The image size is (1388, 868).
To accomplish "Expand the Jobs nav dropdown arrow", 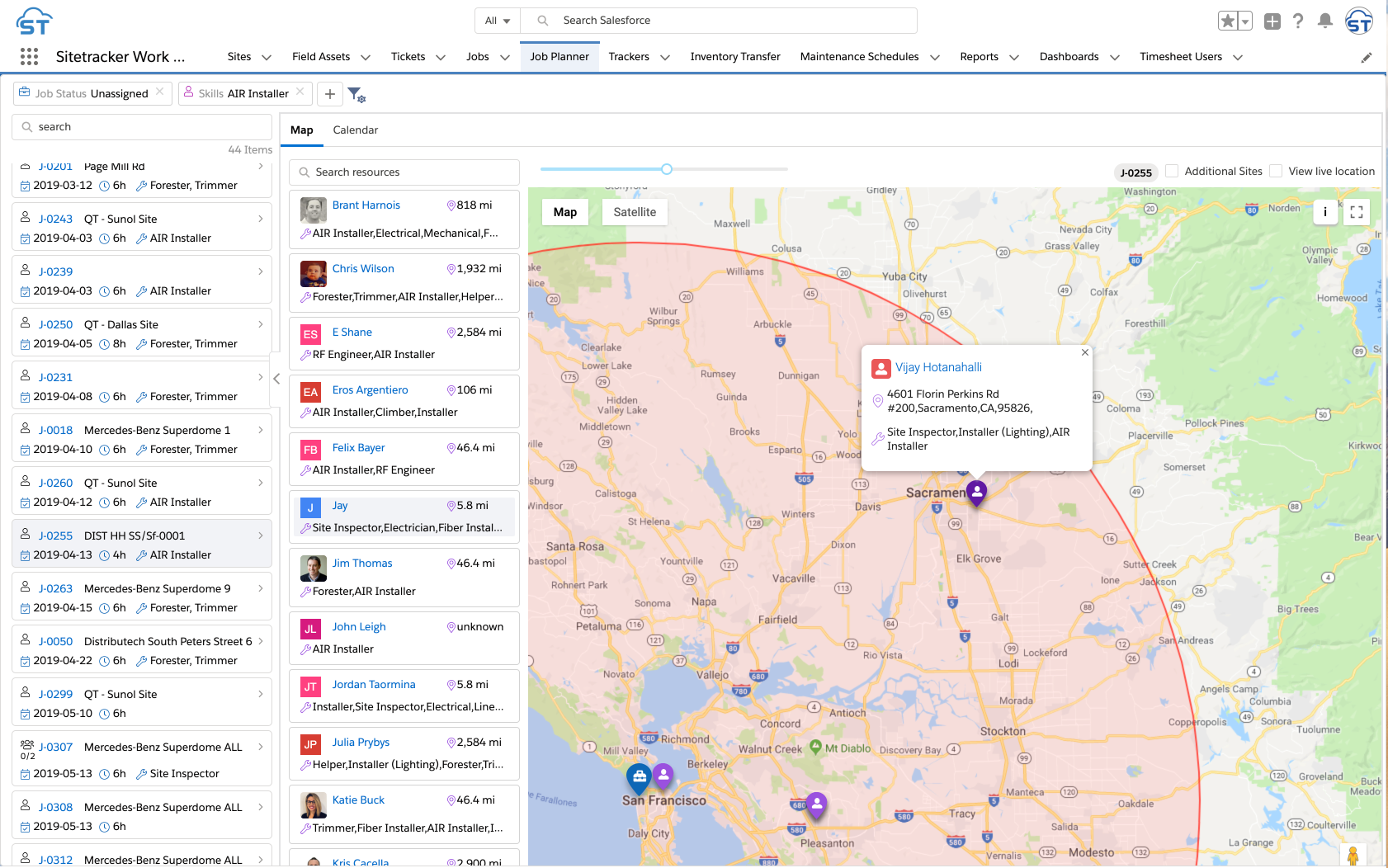I will click(505, 58).
